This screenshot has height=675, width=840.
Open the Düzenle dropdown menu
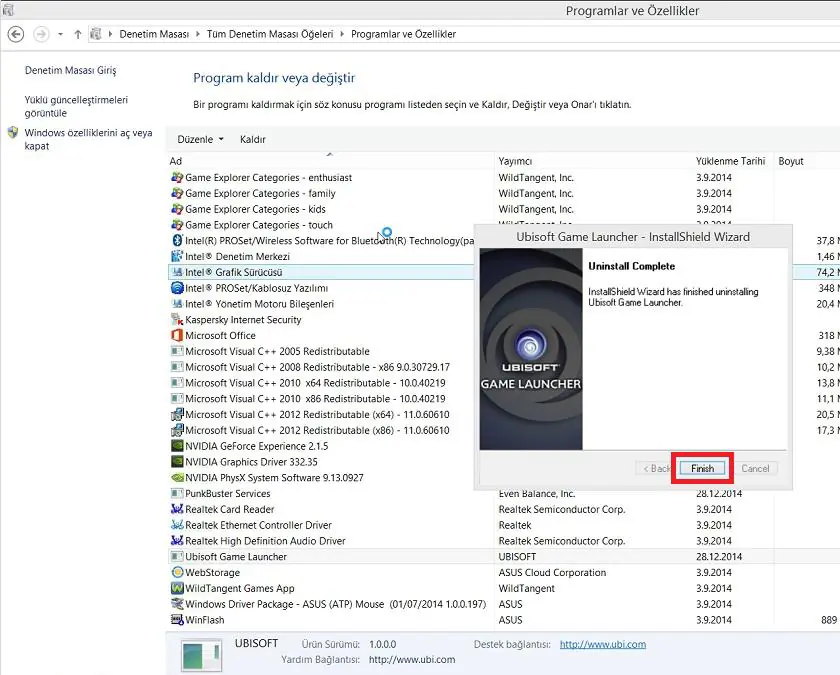[200, 139]
